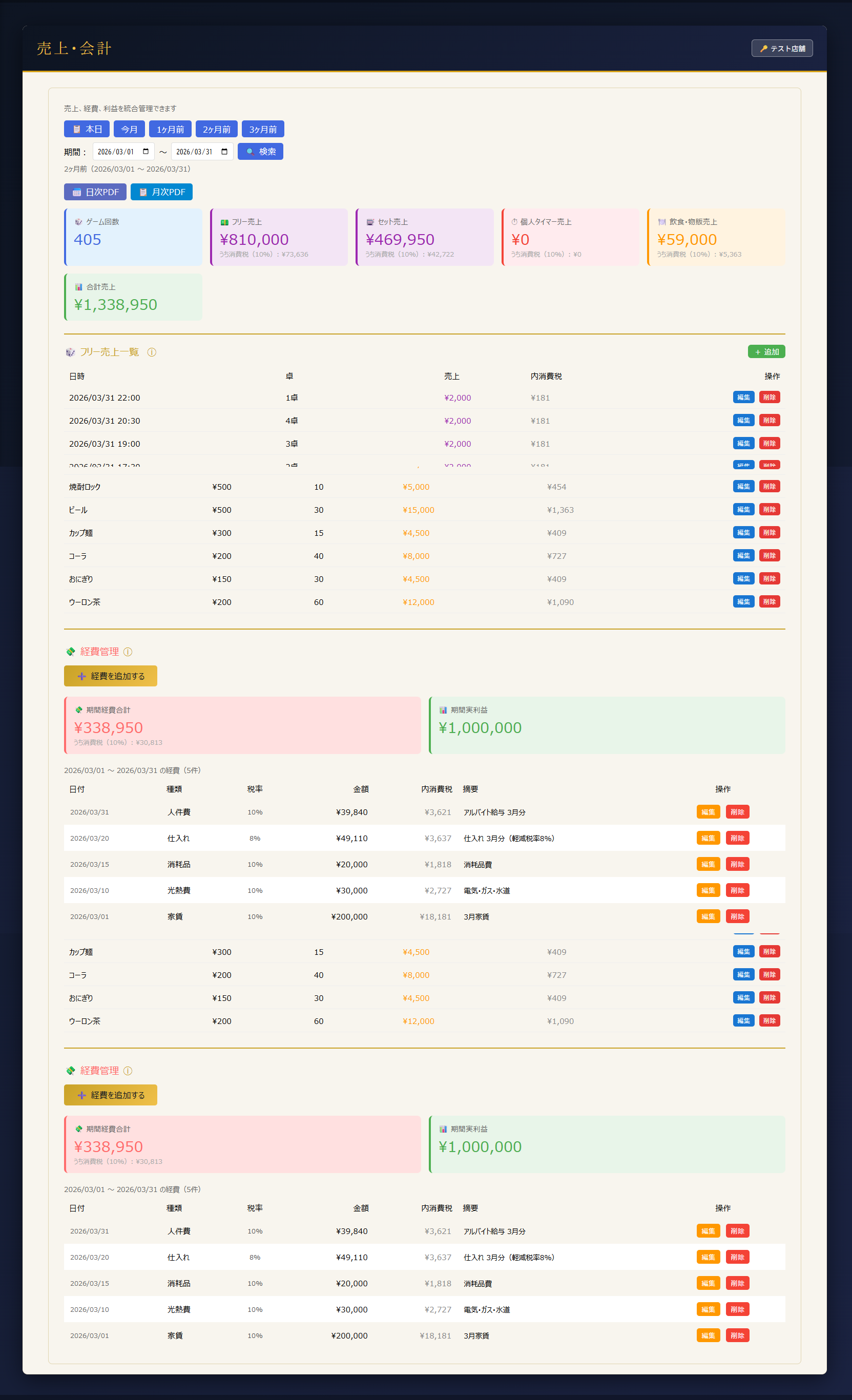
Task: Click the 焼酎ロック total ¥5,000
Action: pos(416,487)
